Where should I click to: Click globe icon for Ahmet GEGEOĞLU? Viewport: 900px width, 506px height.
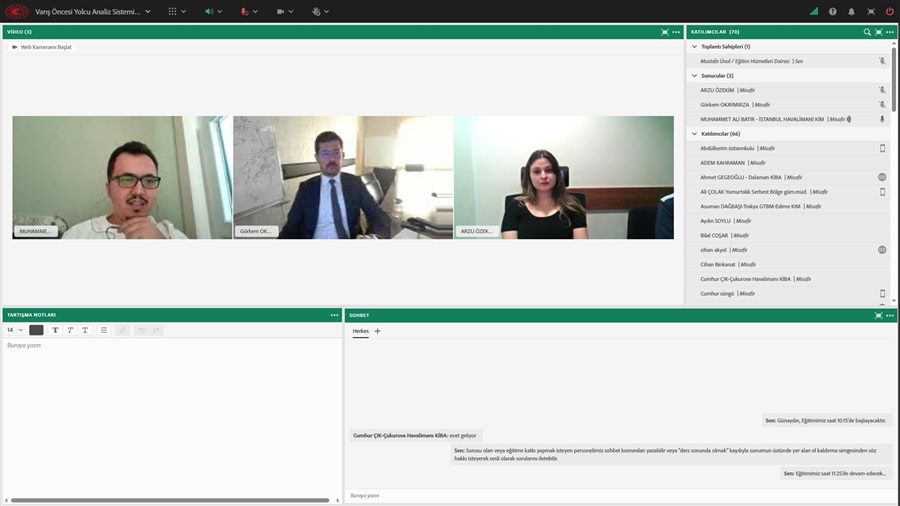[x=882, y=177]
